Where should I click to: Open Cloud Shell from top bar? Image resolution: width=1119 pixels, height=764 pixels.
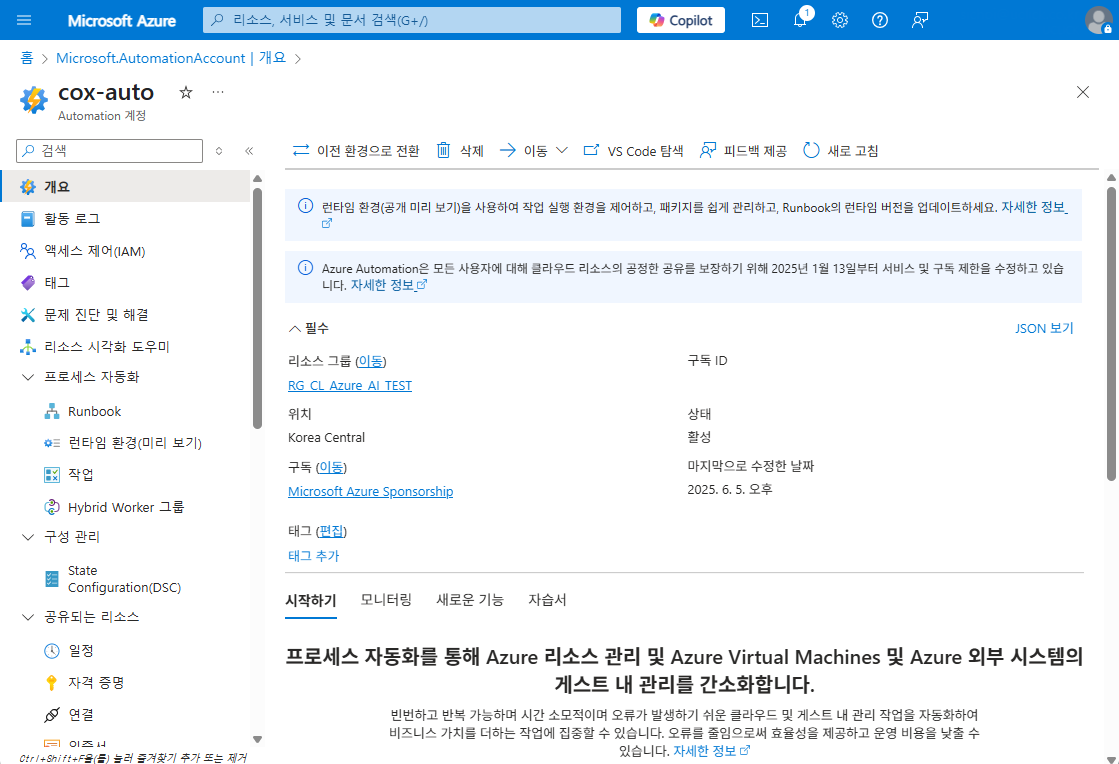pyautogui.click(x=760, y=20)
